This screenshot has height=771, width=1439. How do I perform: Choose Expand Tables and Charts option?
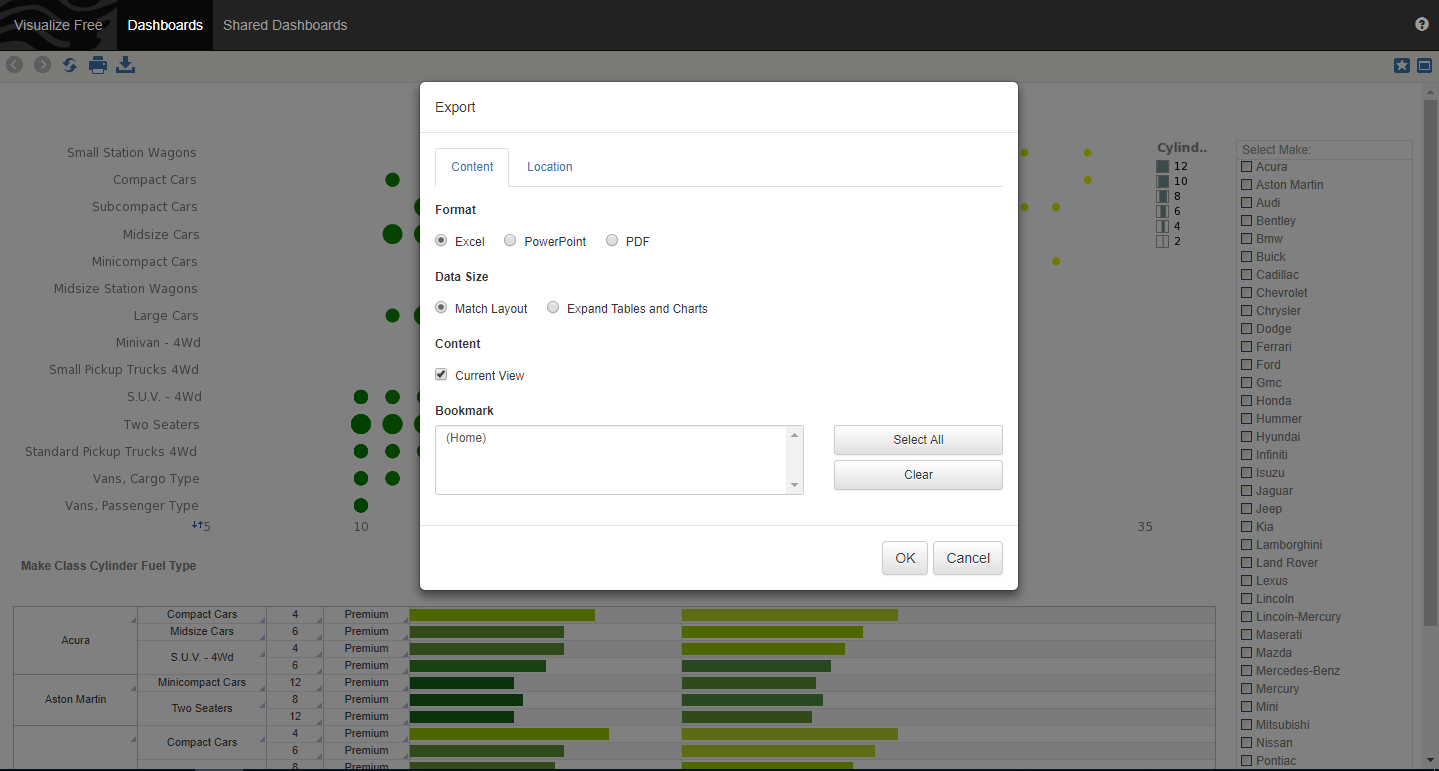pos(553,308)
